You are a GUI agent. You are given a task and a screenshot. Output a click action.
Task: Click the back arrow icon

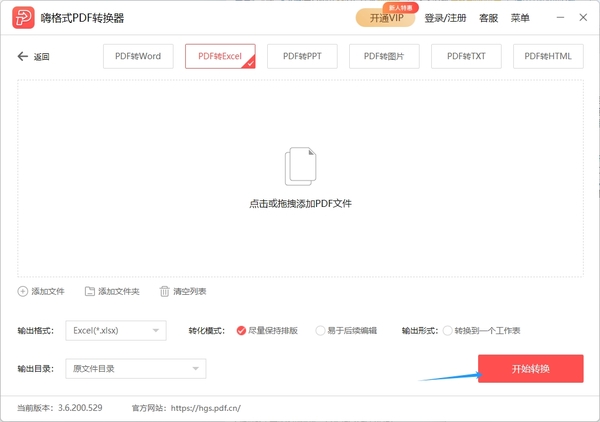22,57
